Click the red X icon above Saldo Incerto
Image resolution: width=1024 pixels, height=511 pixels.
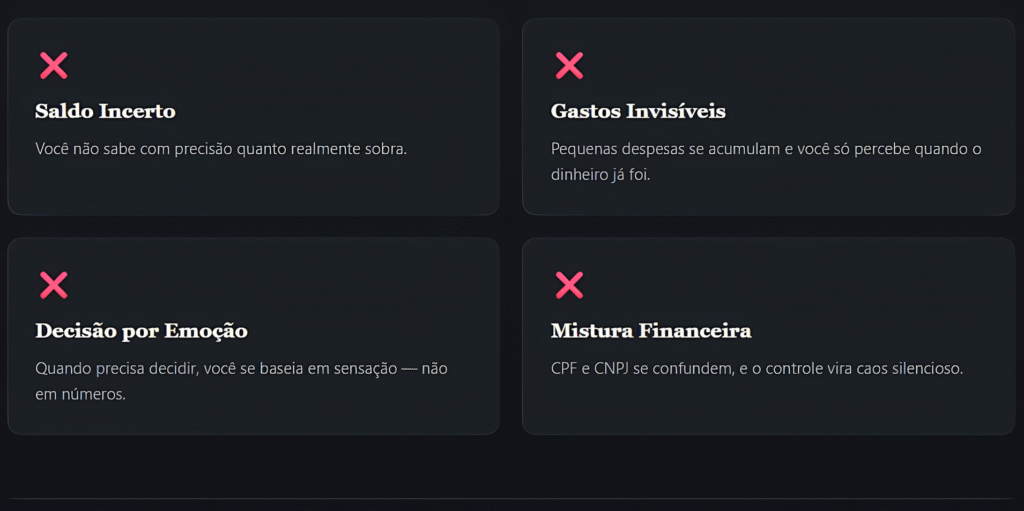(53, 66)
